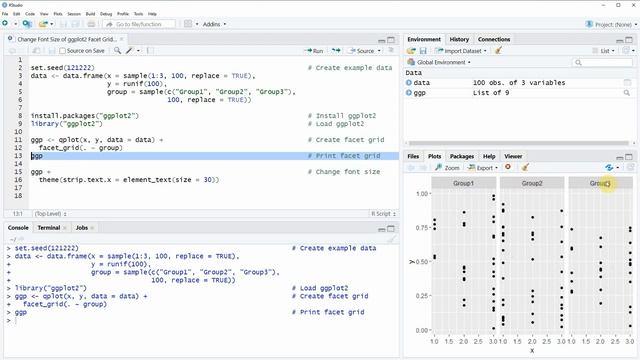Click the Source button

[361, 51]
